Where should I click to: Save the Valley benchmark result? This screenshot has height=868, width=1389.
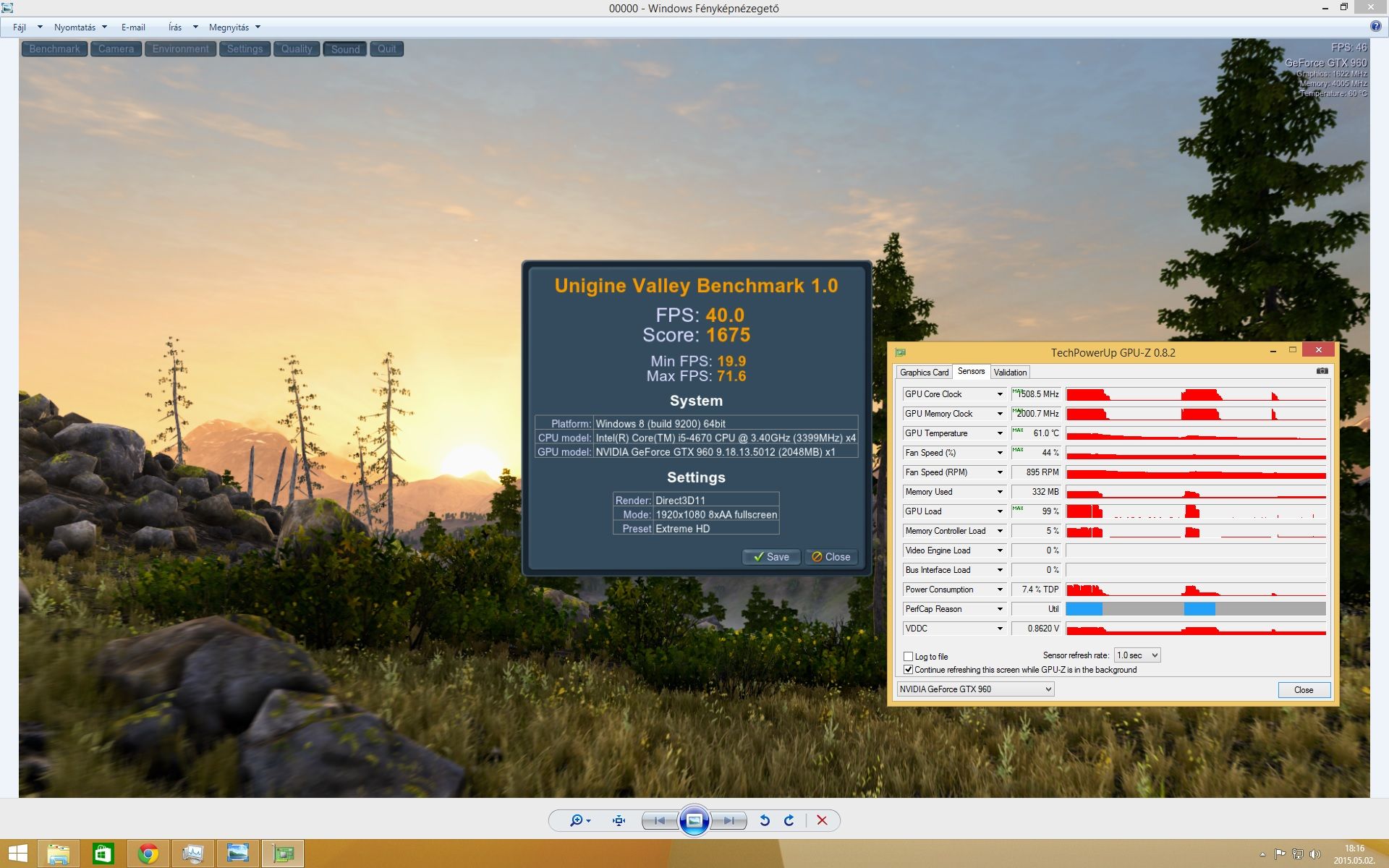click(771, 557)
